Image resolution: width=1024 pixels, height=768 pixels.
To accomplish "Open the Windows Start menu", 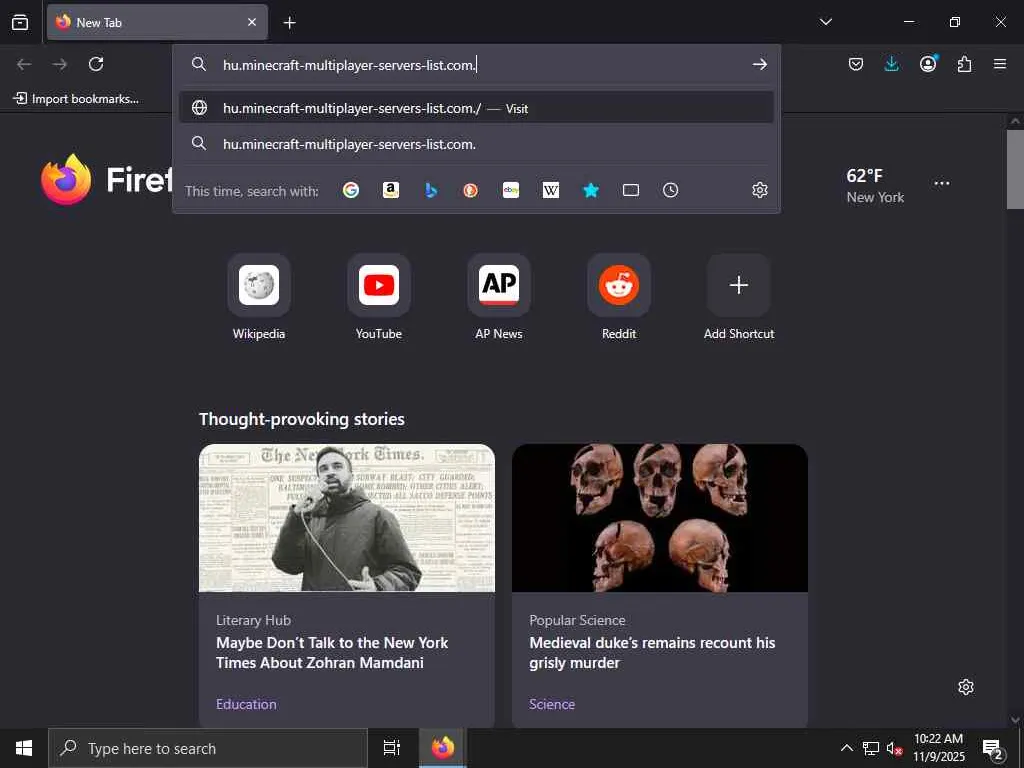I will pyautogui.click(x=24, y=748).
